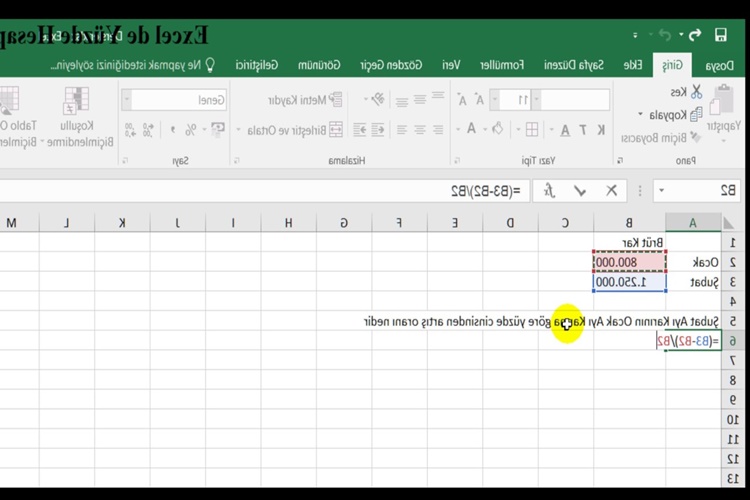The image size is (750, 500).
Task: Activate Biçim Boyacısı format painter
Action: point(661,138)
